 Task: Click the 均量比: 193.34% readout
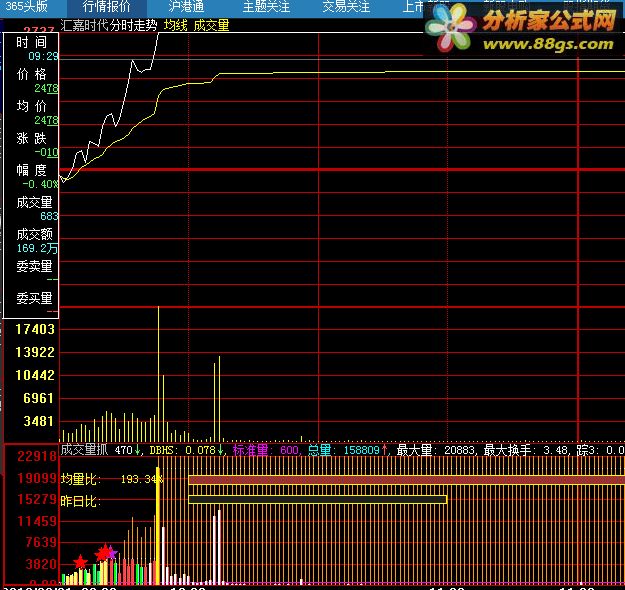112,479
